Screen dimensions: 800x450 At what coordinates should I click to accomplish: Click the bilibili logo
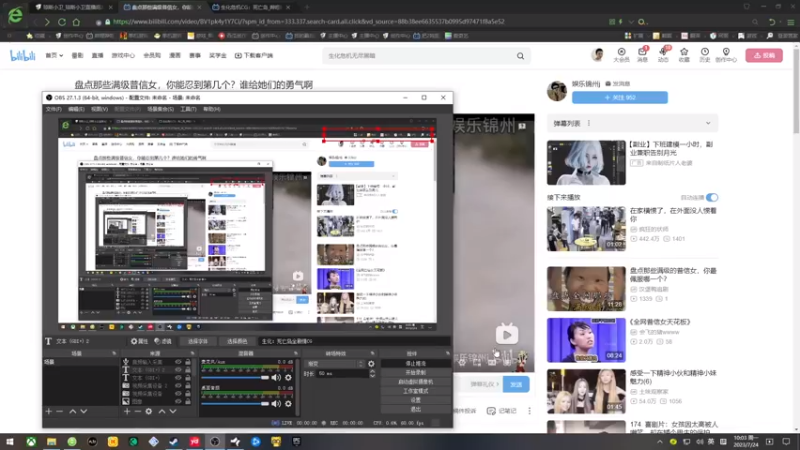tap(22, 55)
